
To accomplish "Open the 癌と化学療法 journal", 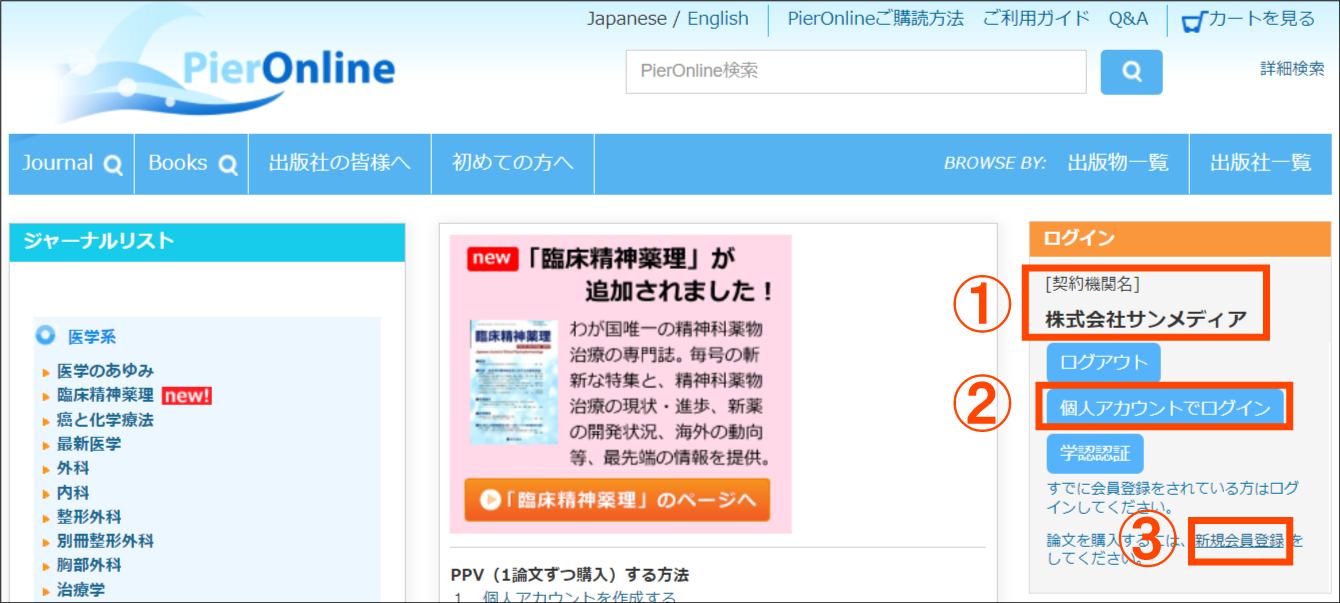I will pyautogui.click(x=105, y=420).
